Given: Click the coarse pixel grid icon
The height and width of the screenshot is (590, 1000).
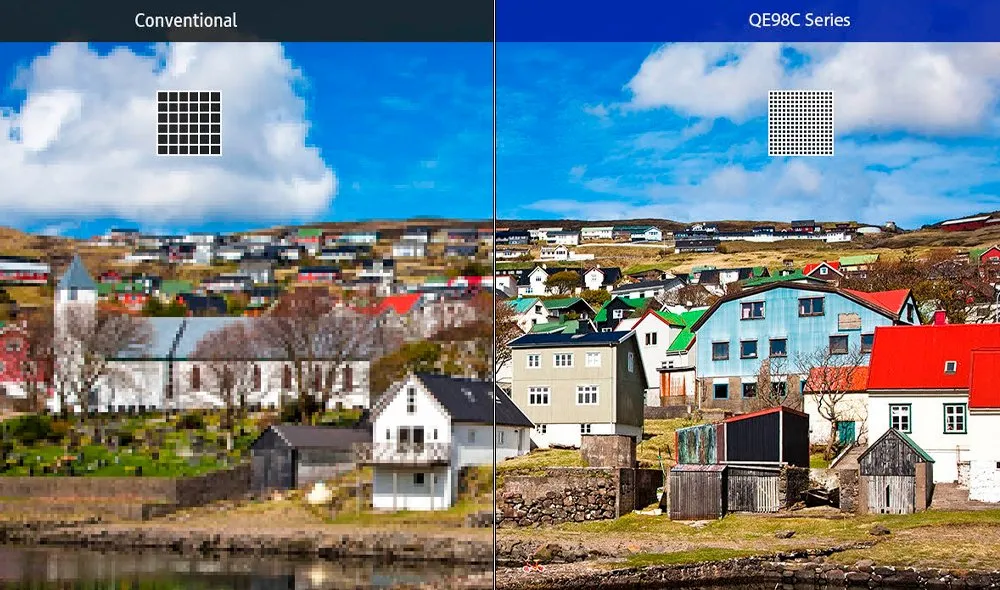Looking at the screenshot, I should click(189, 123).
